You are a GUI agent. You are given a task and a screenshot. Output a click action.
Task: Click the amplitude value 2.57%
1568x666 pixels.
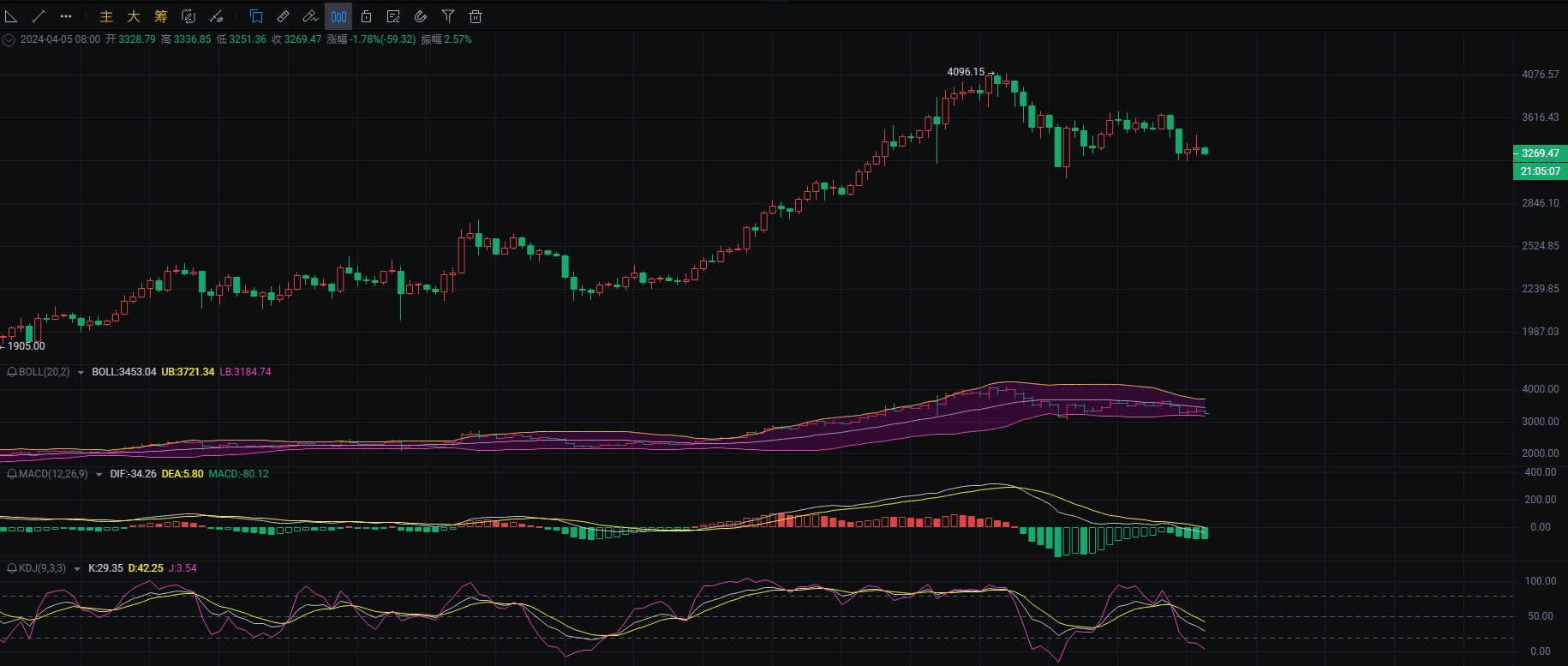tap(458, 39)
